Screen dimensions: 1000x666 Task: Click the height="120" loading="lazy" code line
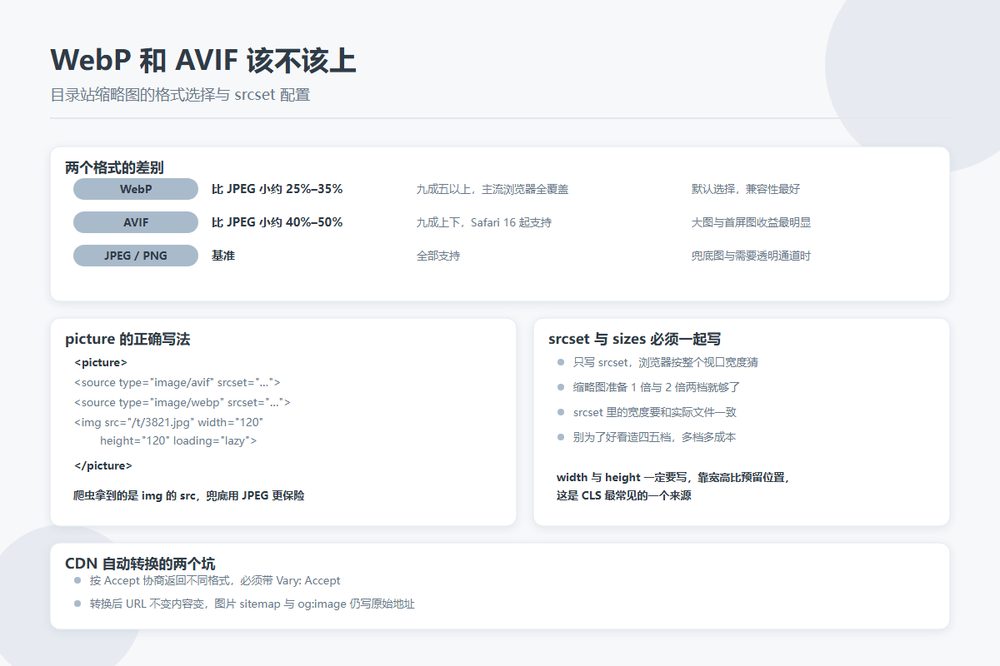click(179, 440)
